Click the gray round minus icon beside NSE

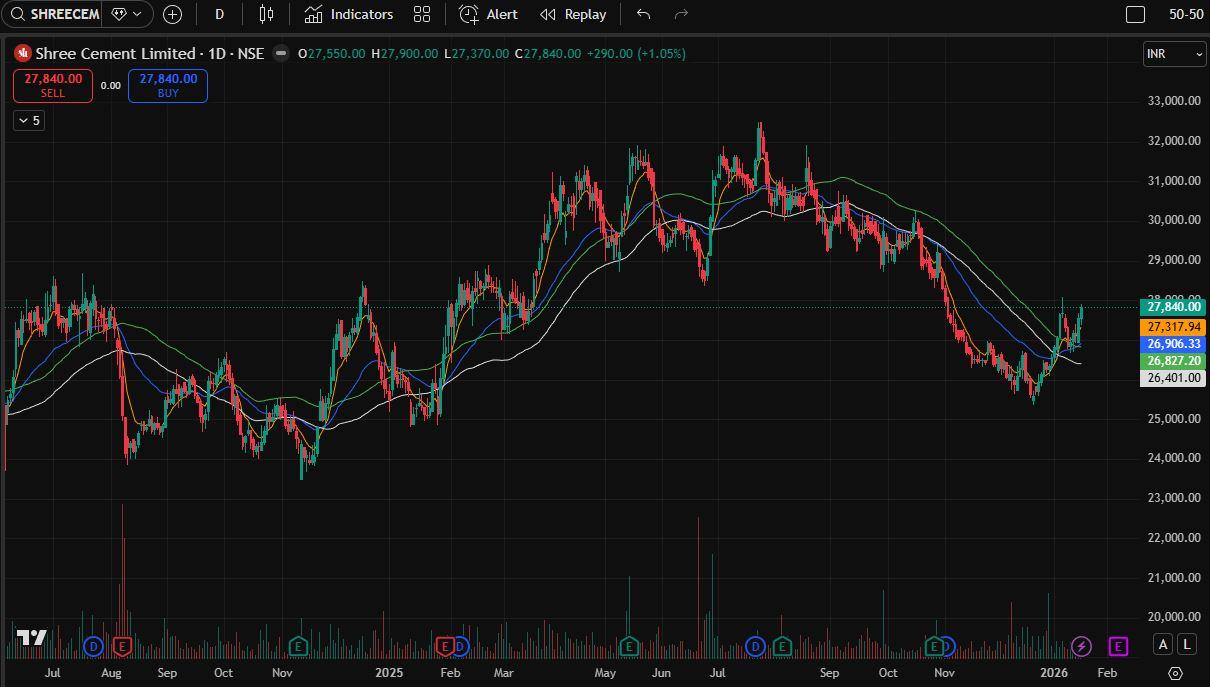(281, 53)
